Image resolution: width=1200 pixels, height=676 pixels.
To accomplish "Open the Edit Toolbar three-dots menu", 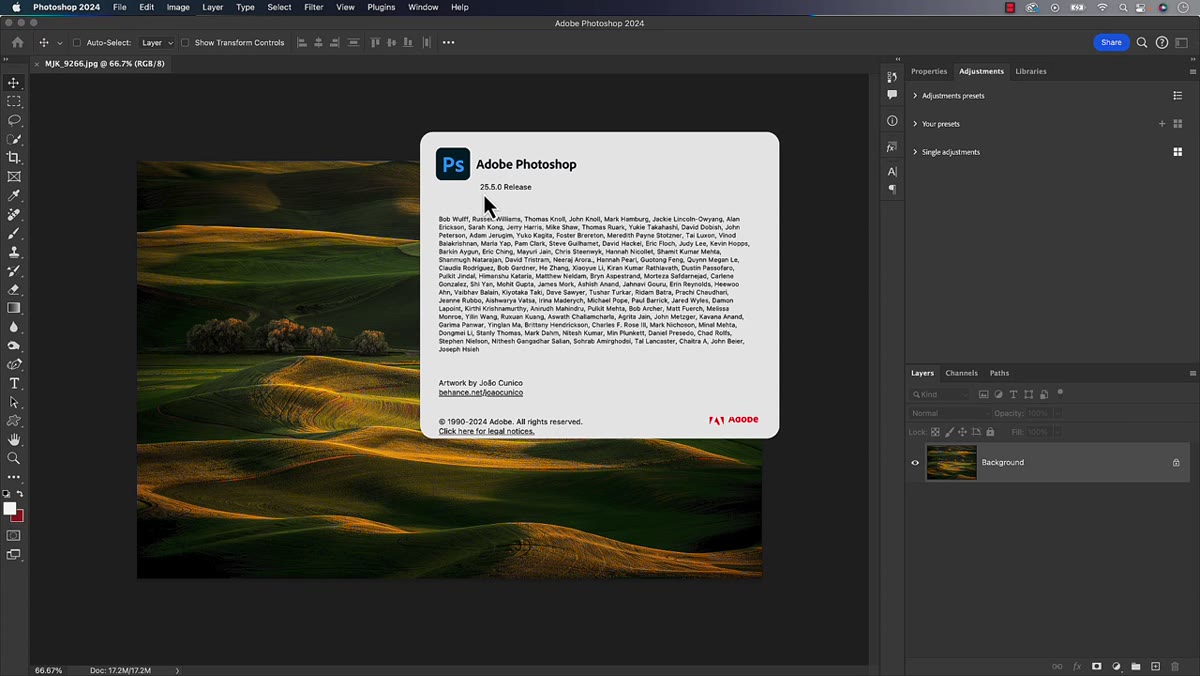I will [14, 477].
